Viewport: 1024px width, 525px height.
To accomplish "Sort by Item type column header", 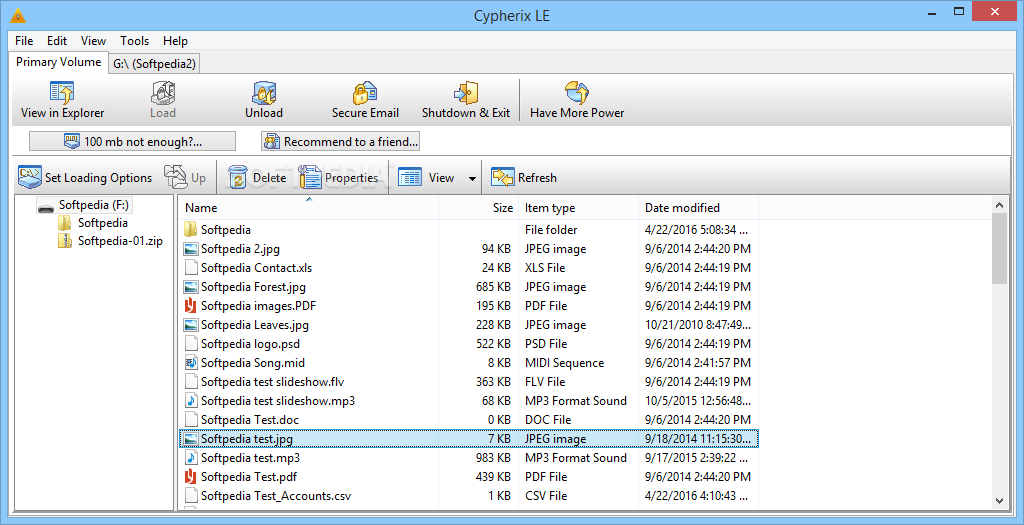I will pyautogui.click(x=579, y=208).
